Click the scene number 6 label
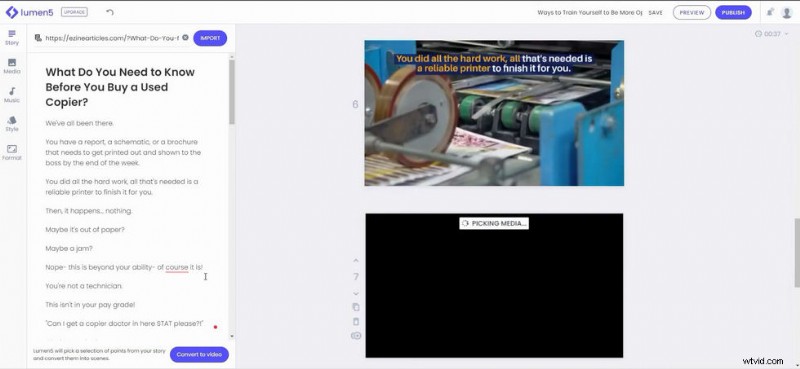Image resolution: width=800 pixels, height=369 pixels. coord(355,104)
